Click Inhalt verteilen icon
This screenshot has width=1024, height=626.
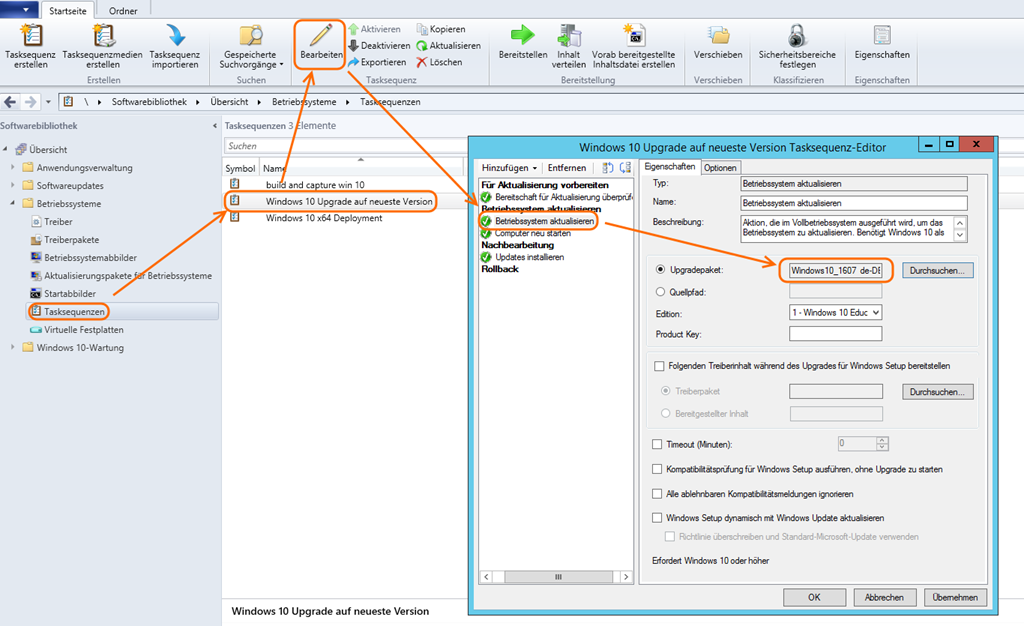569,35
